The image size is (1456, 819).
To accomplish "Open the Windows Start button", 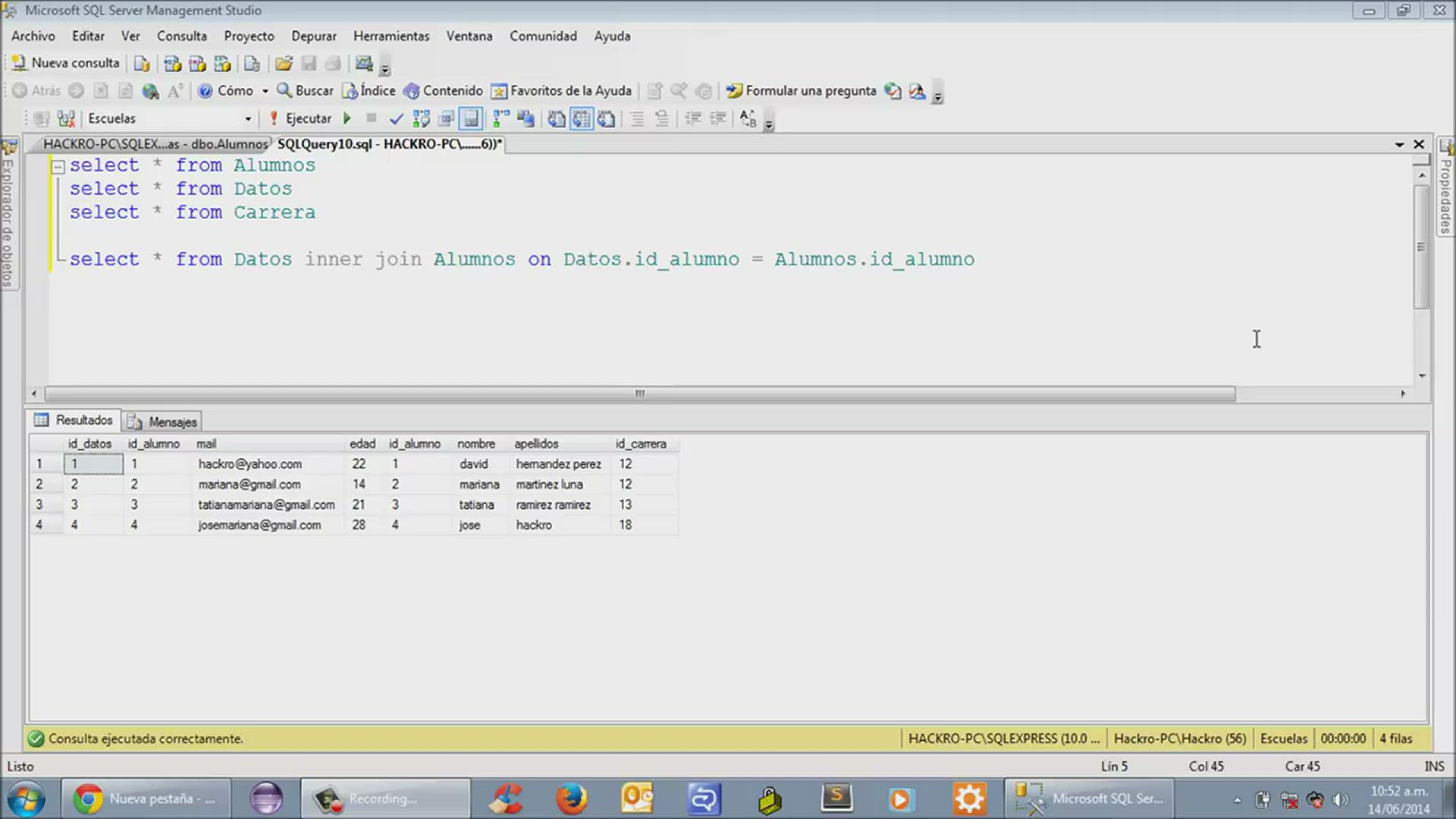I will click(x=26, y=799).
